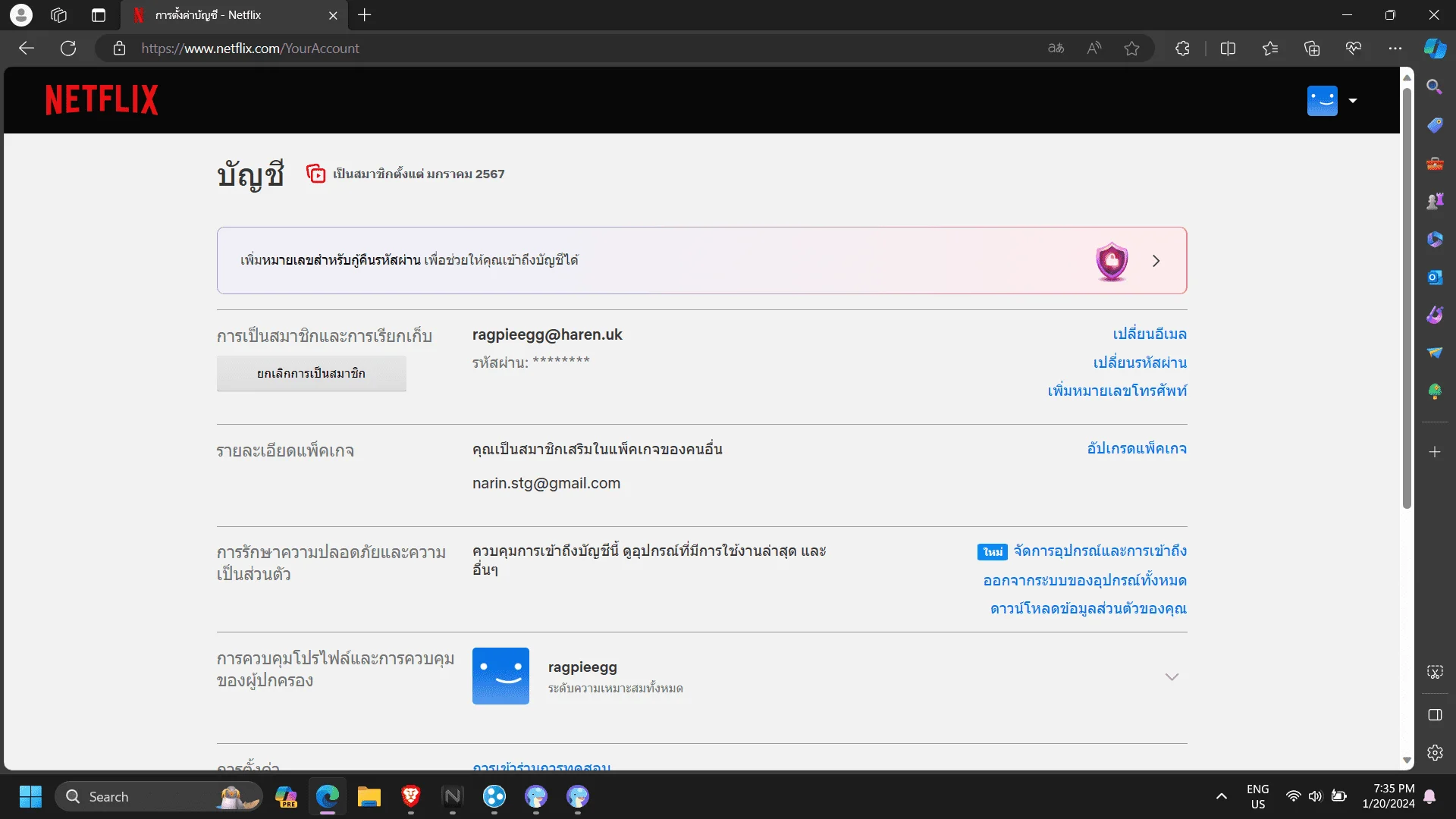Click upgrade package link
Image resolution: width=1456 pixels, height=819 pixels.
point(1137,448)
